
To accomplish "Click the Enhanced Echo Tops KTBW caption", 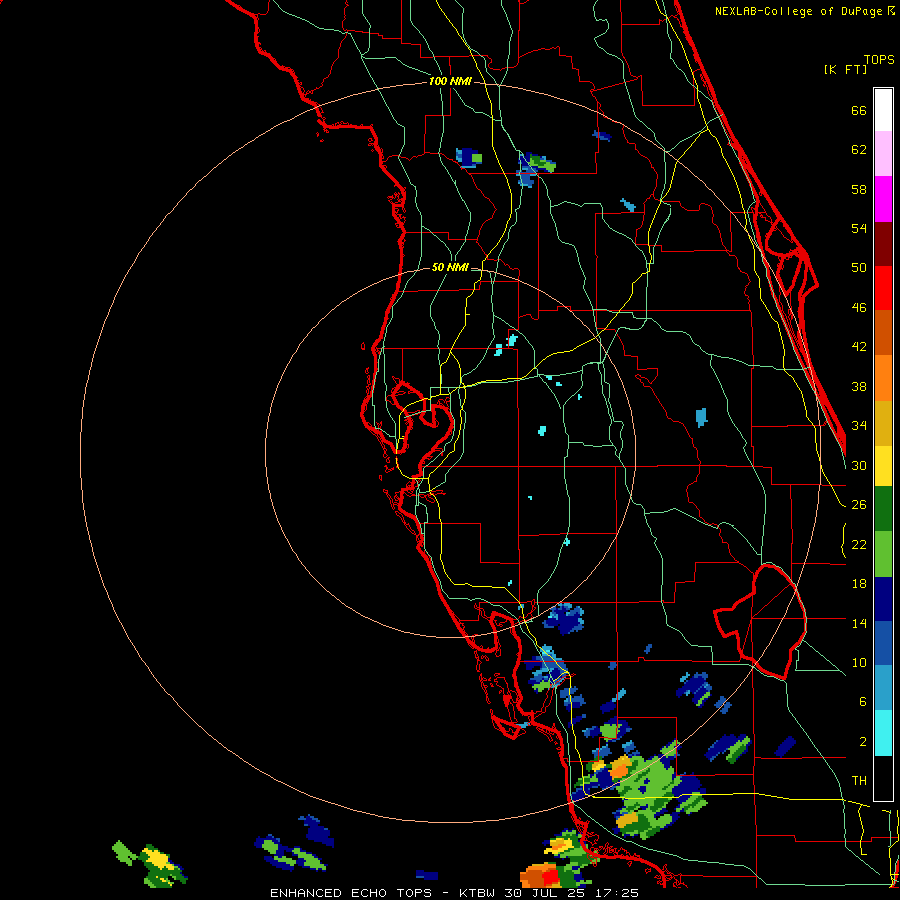I will click(454, 893).
